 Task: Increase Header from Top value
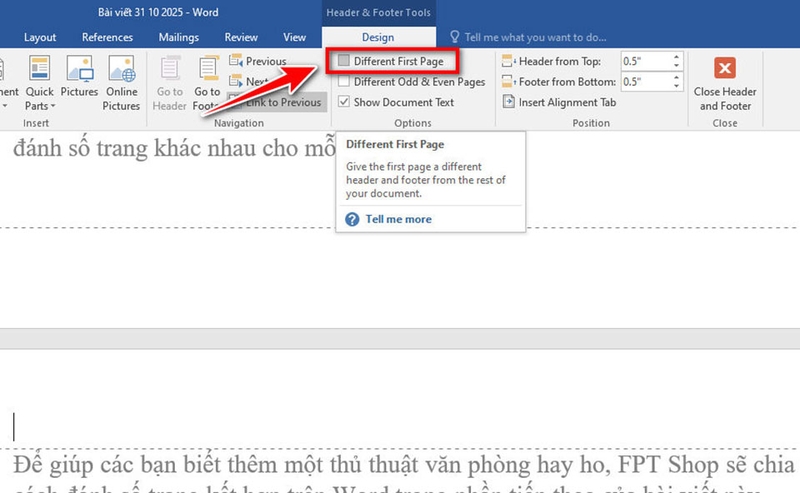pyautogui.click(x=677, y=57)
